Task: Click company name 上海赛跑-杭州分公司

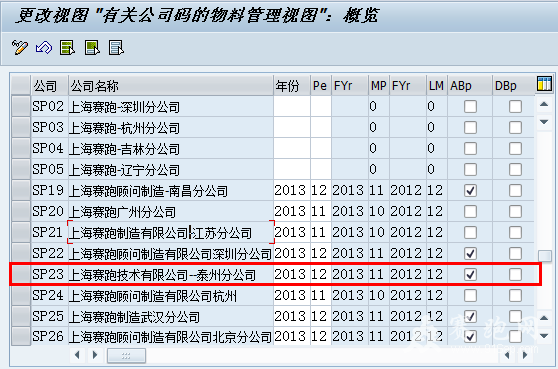Action: click(x=125, y=128)
